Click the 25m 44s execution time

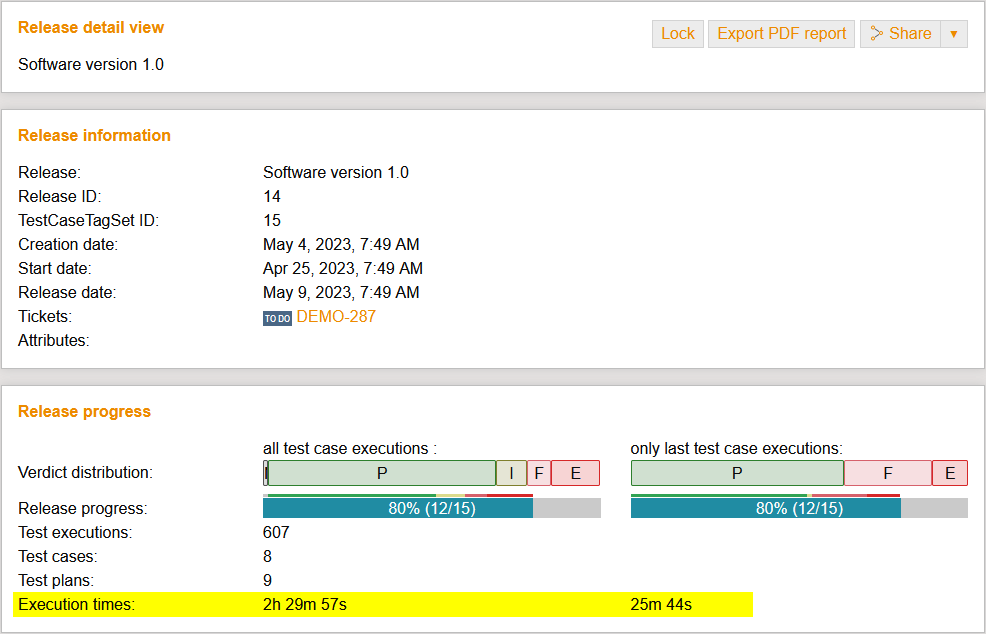[661, 605]
